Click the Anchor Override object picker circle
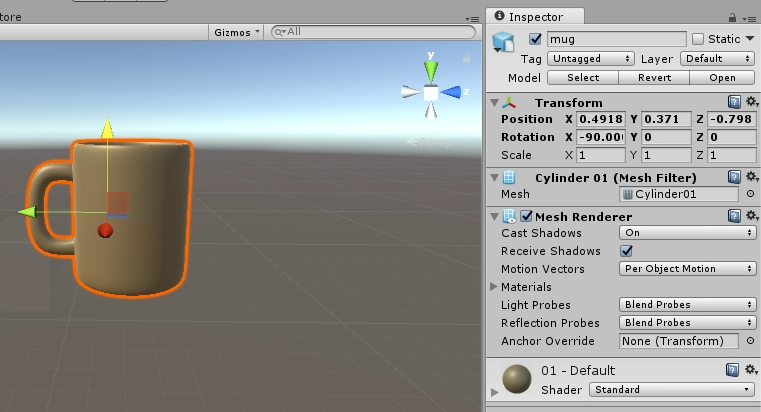Image resolution: width=761 pixels, height=412 pixels. (750, 341)
